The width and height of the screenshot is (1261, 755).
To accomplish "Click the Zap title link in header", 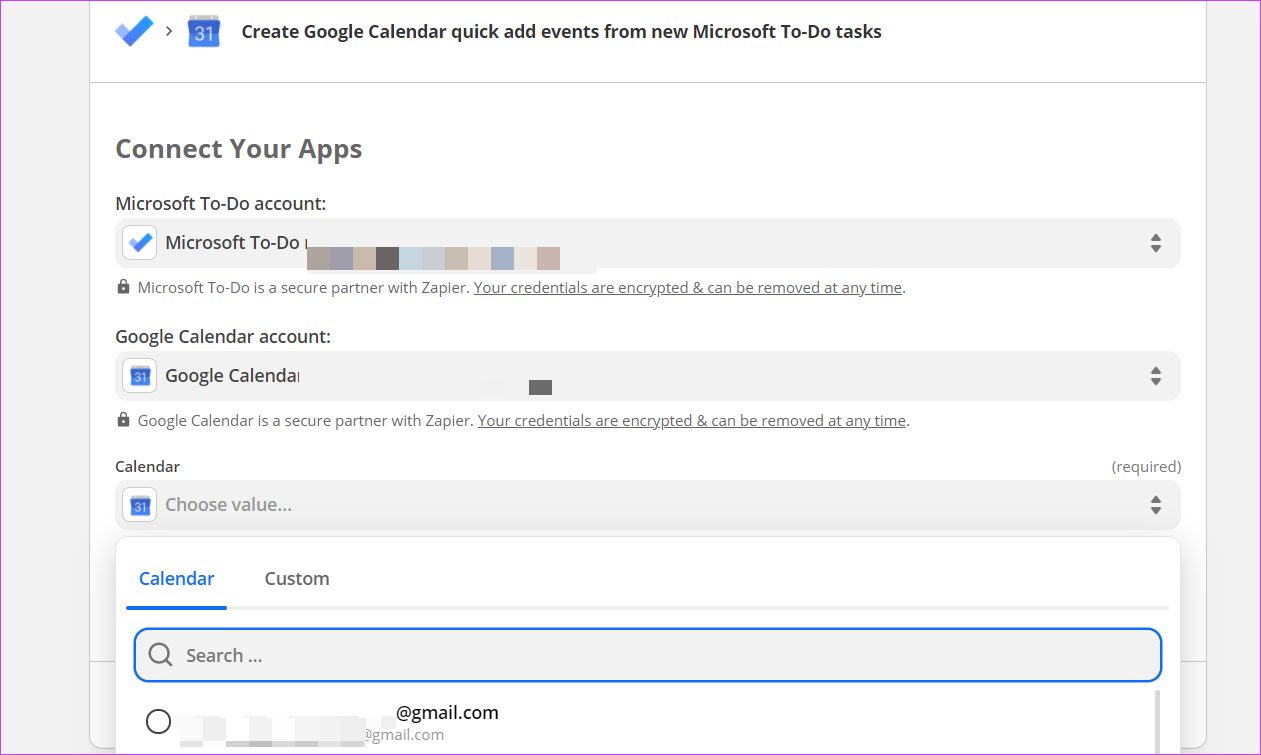I will coord(560,31).
